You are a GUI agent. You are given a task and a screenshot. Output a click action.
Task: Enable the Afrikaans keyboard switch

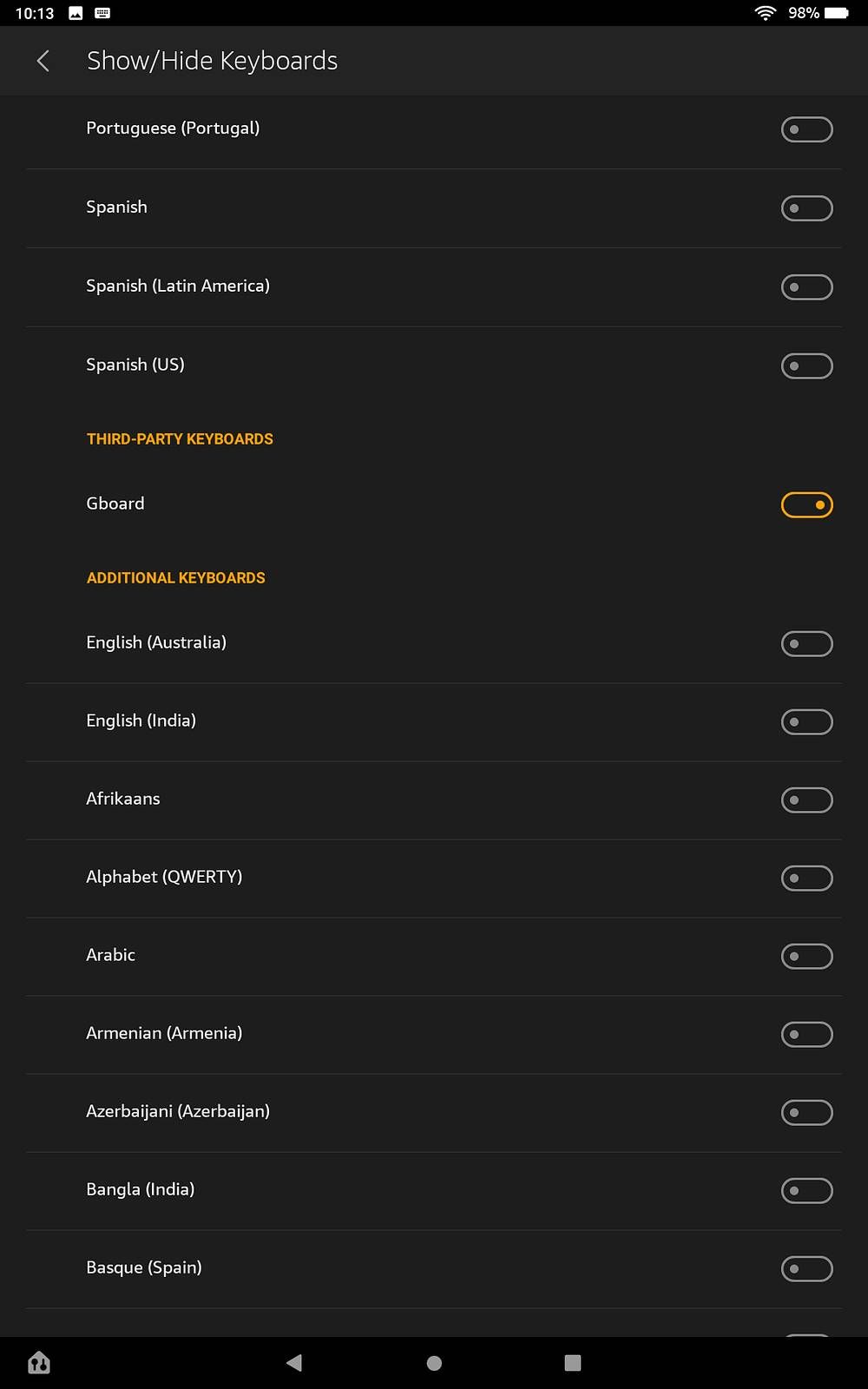tap(806, 800)
